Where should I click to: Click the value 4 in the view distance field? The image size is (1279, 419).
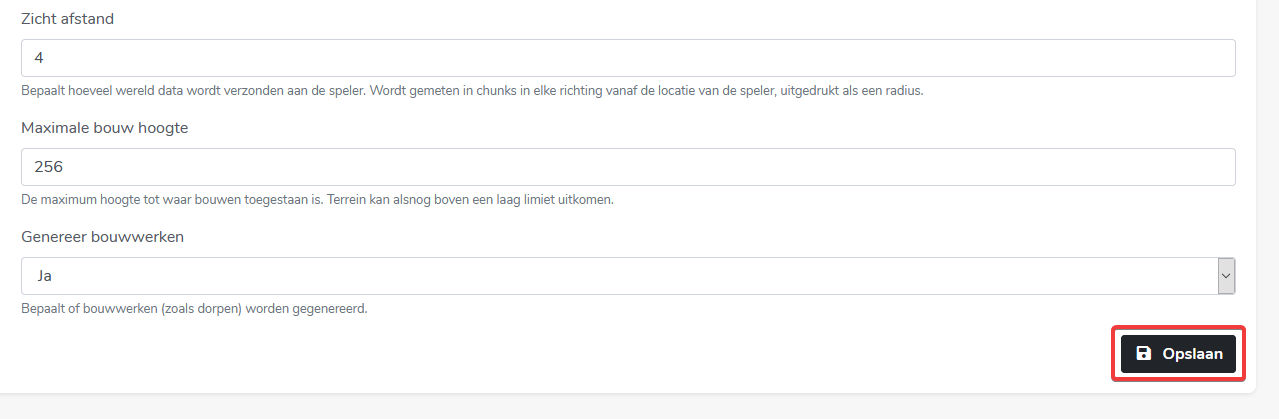click(39, 58)
